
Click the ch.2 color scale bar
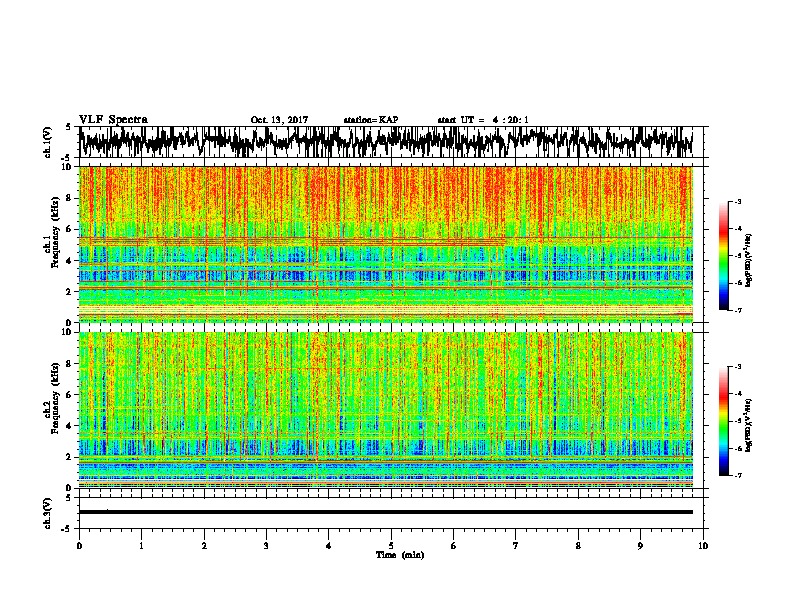tap(724, 421)
